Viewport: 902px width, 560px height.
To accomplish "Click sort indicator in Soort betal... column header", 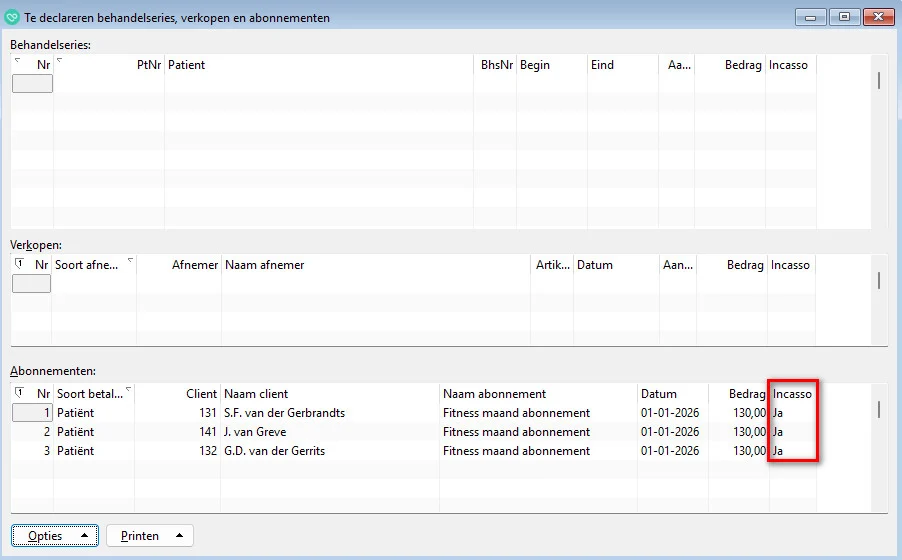I will tap(129, 390).
